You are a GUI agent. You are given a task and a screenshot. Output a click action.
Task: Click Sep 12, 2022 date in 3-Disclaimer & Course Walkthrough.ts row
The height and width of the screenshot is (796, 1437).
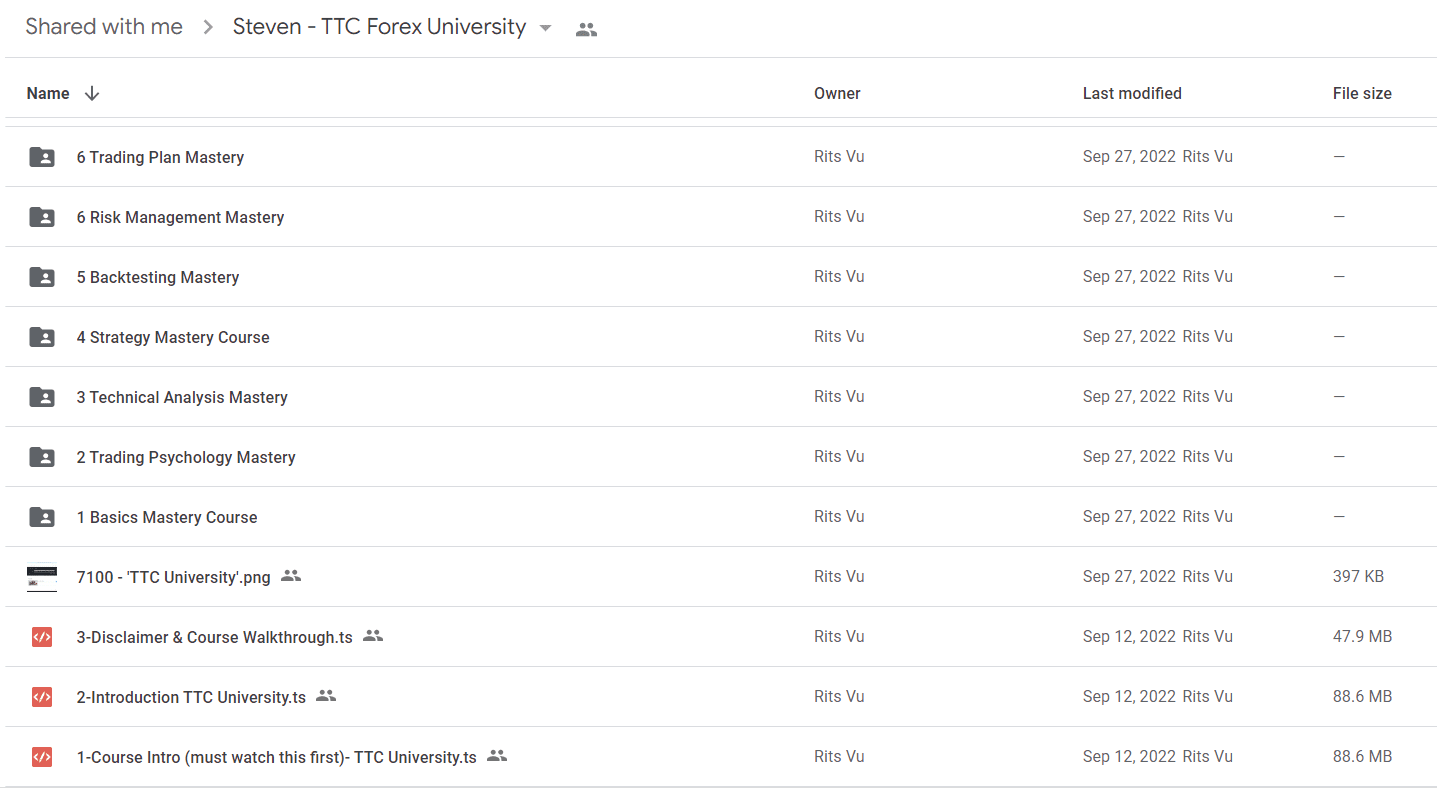pos(1129,636)
